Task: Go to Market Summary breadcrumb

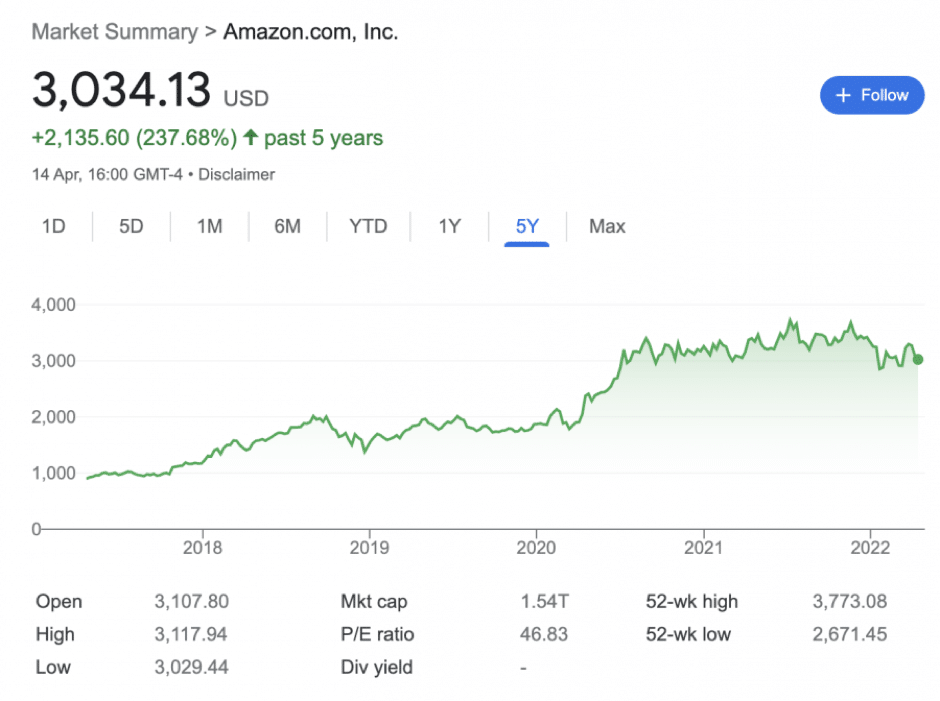Action: [114, 31]
